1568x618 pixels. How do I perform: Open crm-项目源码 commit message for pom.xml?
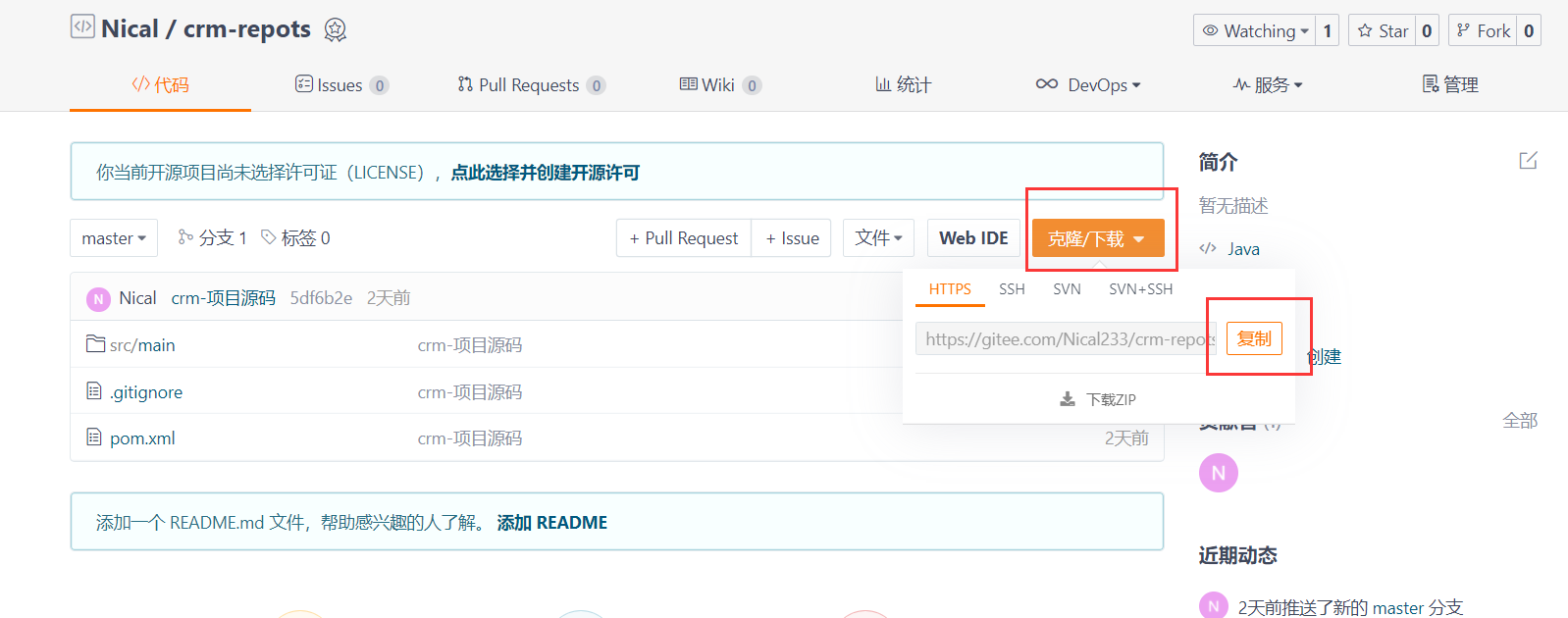point(470,438)
